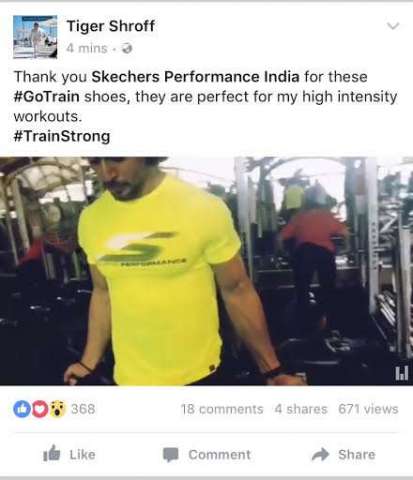Click the public globe privacy icon

[127, 49]
